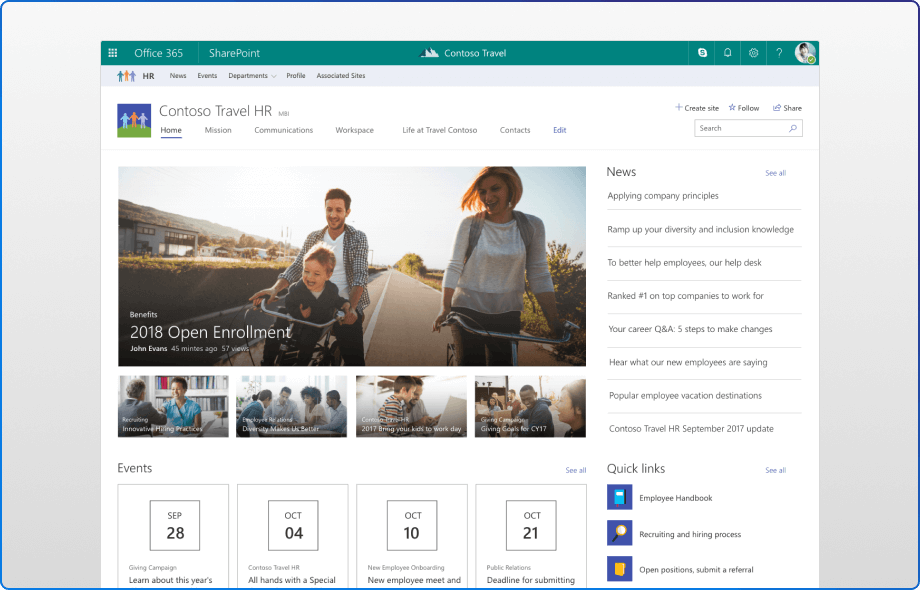920x590 pixels.
Task: Share the site
Action: pos(787,108)
